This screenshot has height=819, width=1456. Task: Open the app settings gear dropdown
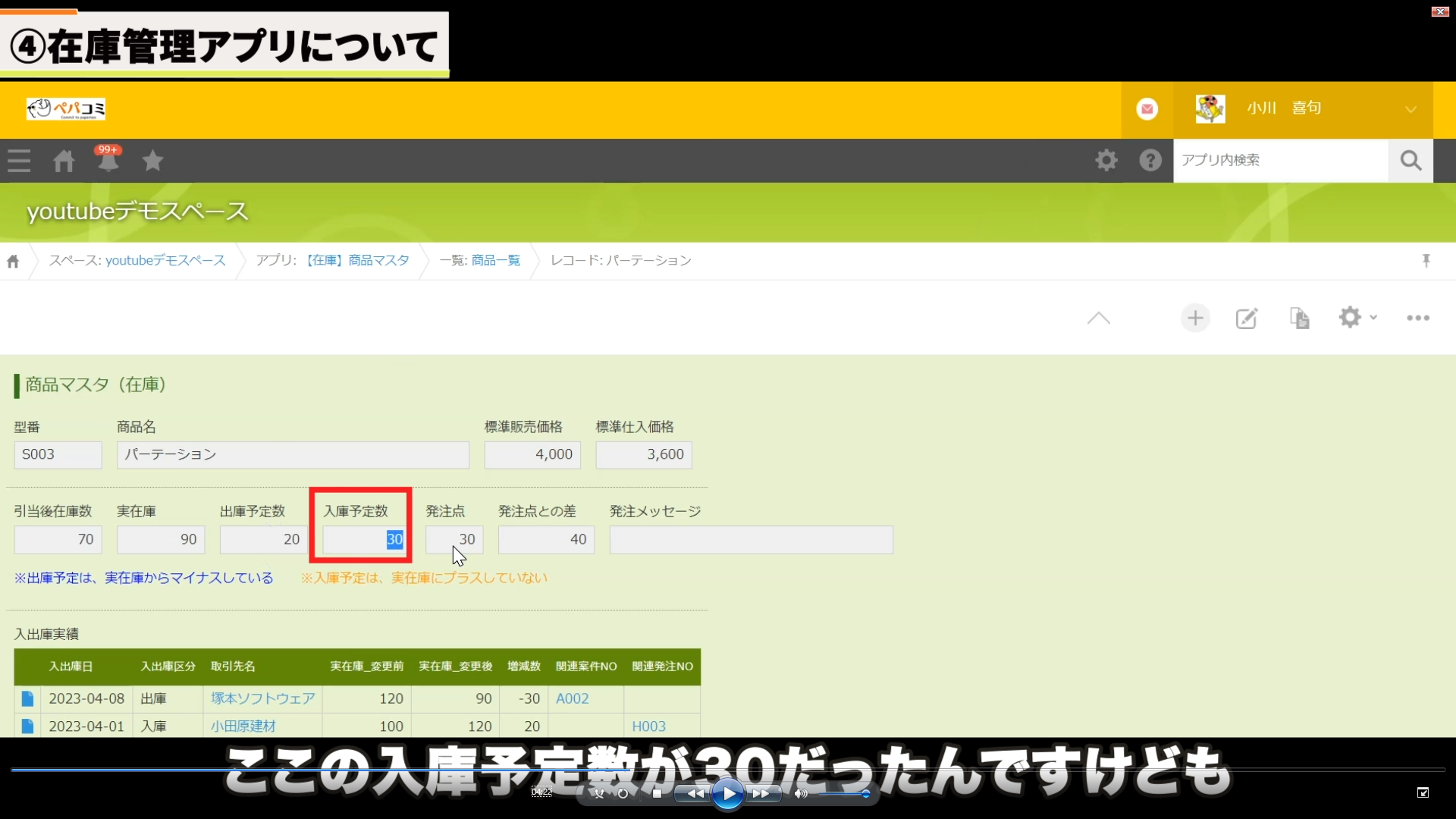(1357, 318)
